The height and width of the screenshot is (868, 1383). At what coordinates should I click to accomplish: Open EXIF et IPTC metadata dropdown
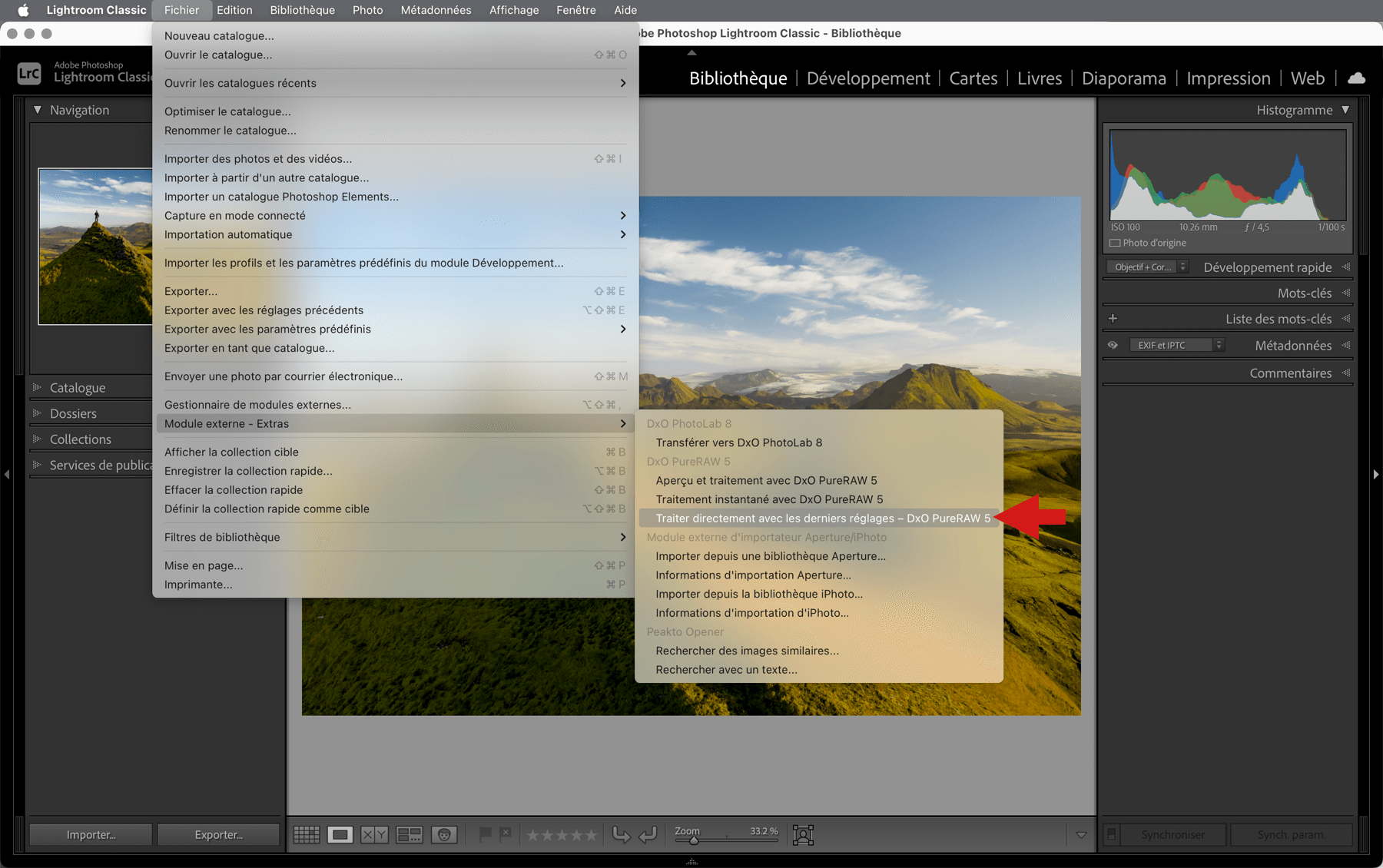click(1177, 345)
